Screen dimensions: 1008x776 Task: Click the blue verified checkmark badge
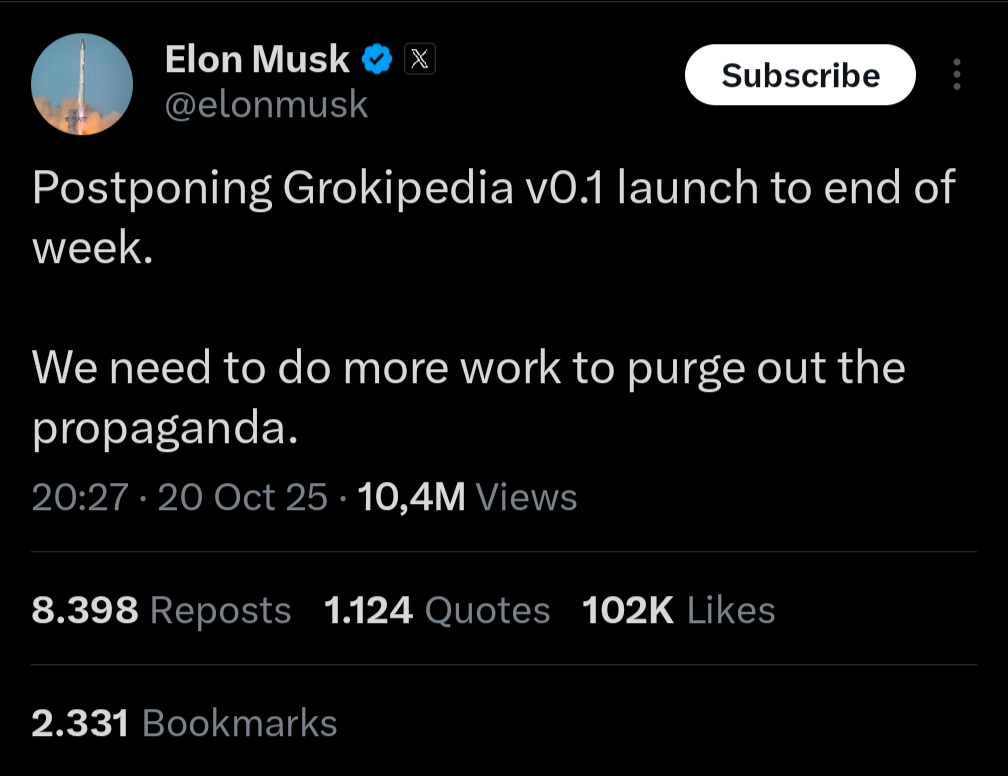point(376,61)
